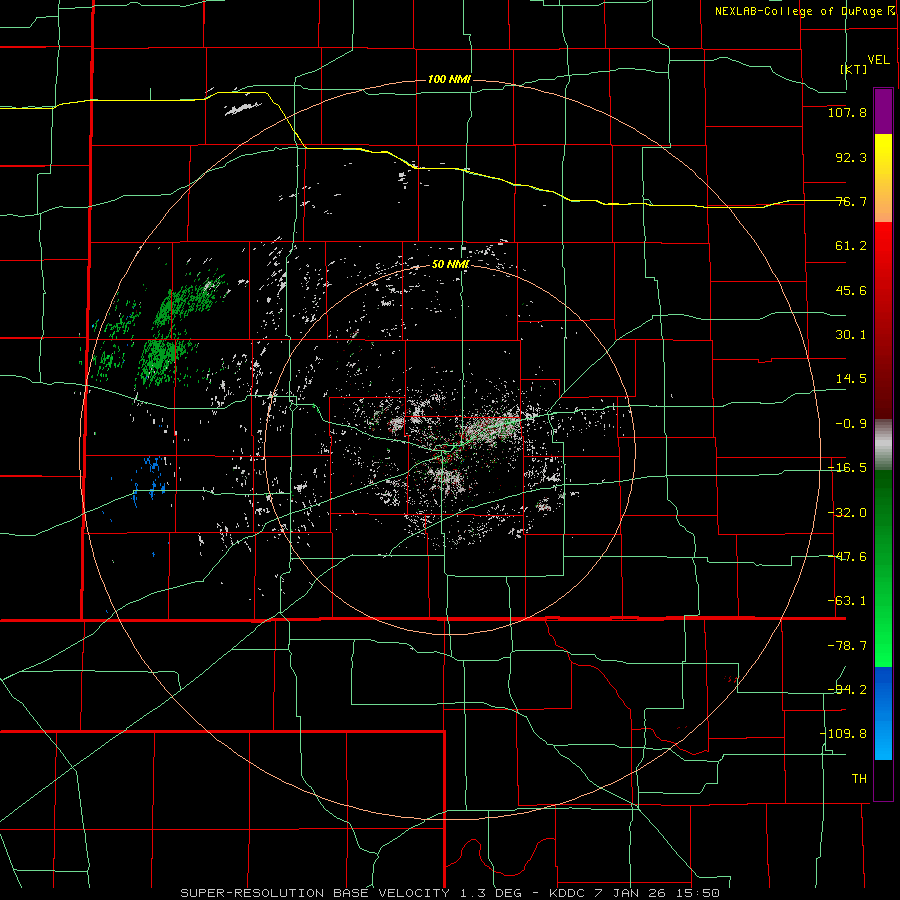Viewport: 900px width, 900px height.
Task: Click the 100 NMI range ring label
Action: [449, 79]
